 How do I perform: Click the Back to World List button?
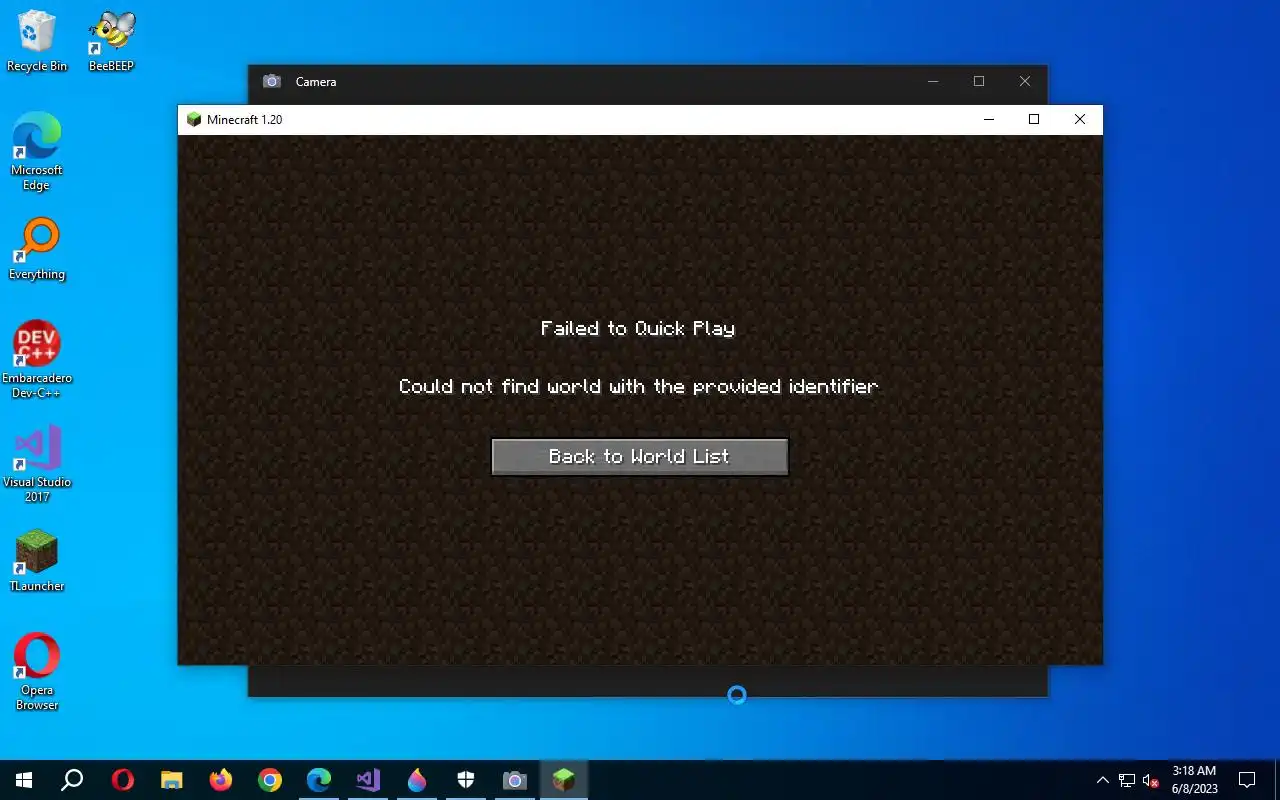pyautogui.click(x=640, y=457)
